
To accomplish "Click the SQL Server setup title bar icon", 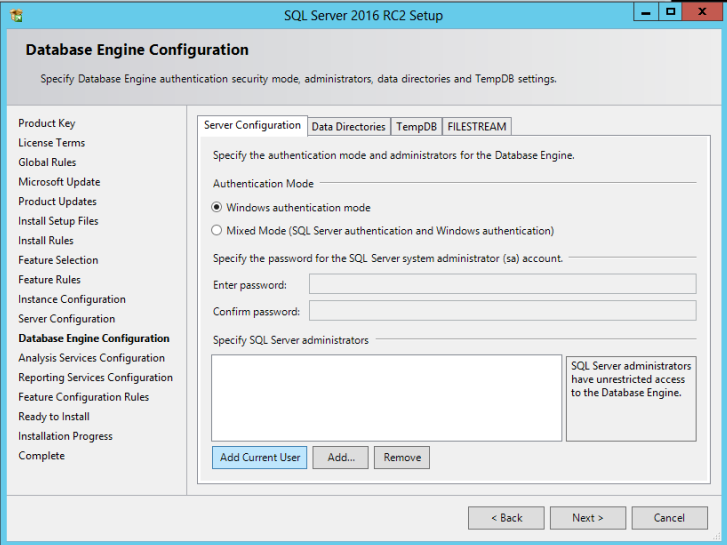I will pos(16,15).
